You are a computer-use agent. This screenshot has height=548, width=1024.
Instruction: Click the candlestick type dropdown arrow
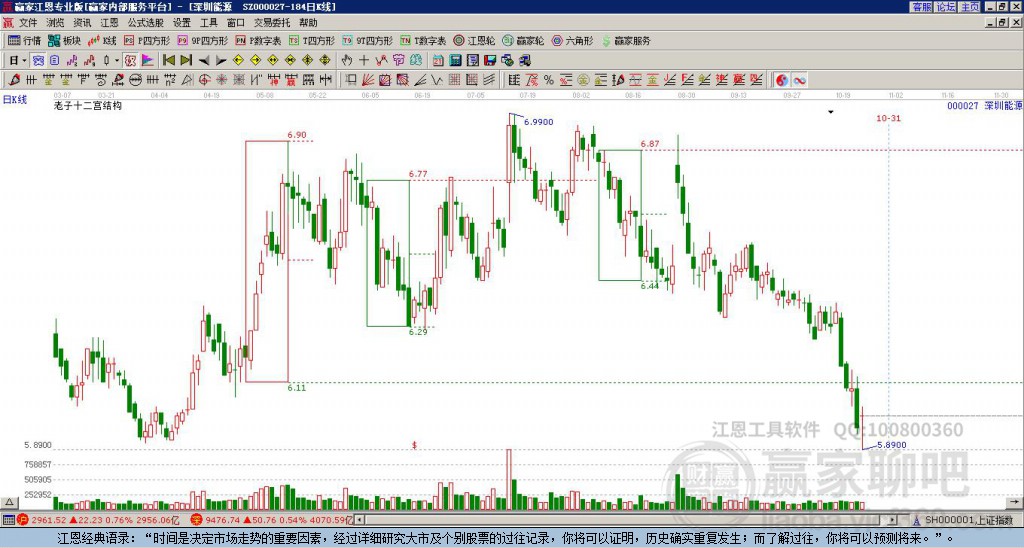pos(117,60)
